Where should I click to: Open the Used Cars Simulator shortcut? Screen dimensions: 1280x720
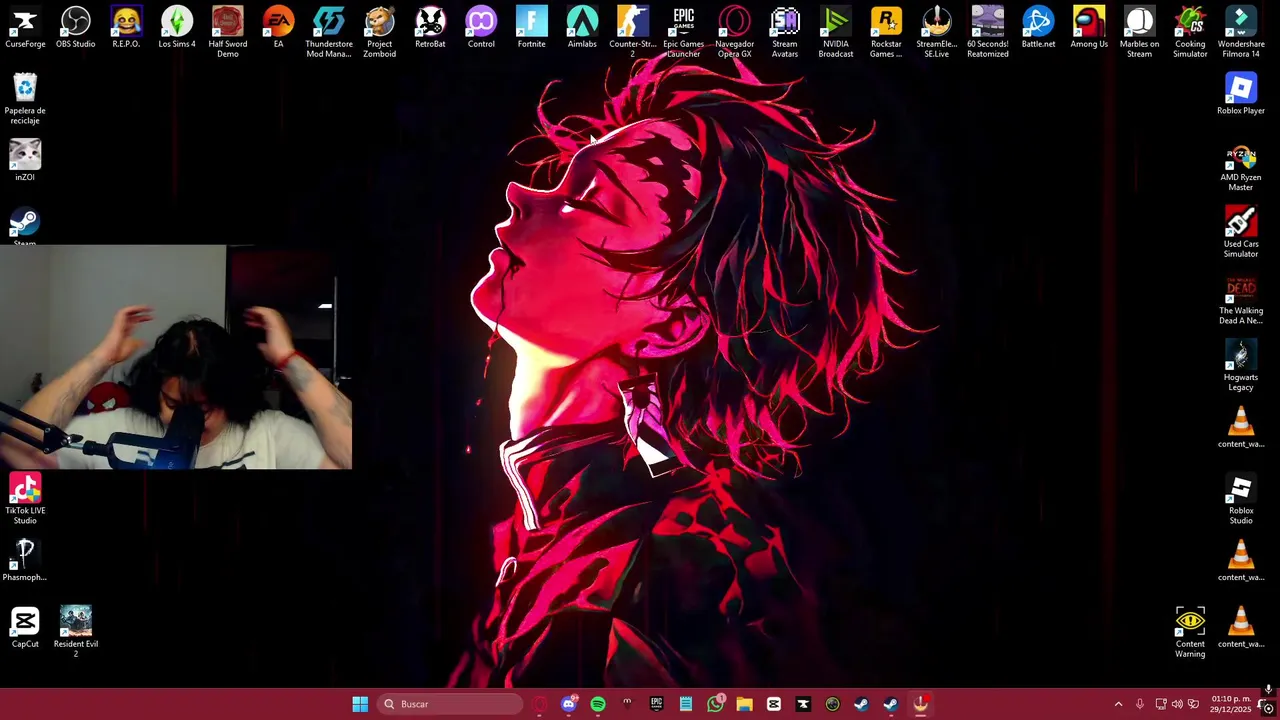click(x=1241, y=232)
